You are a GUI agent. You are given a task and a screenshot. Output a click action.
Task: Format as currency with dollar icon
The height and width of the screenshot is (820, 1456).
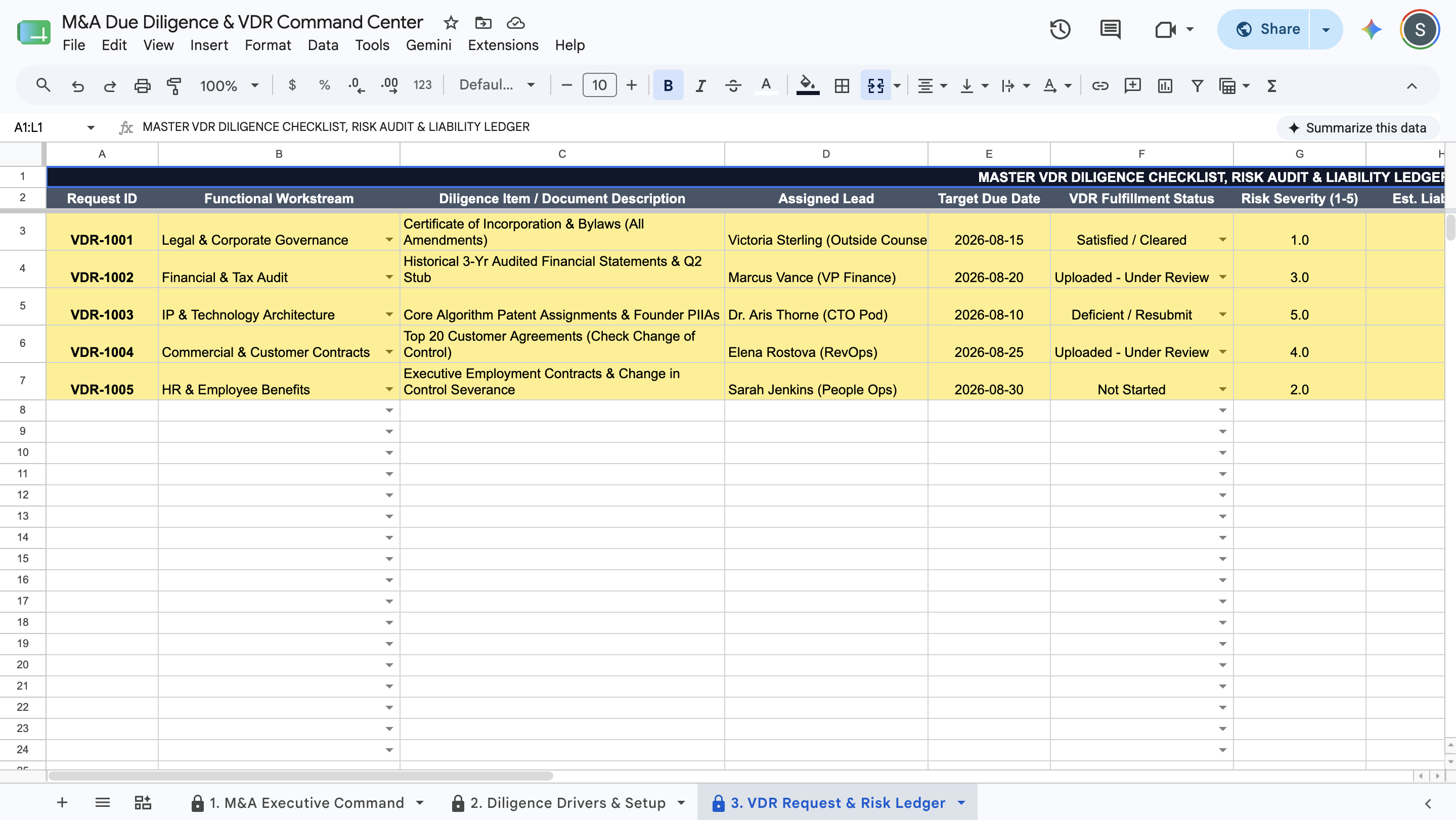[292, 85]
